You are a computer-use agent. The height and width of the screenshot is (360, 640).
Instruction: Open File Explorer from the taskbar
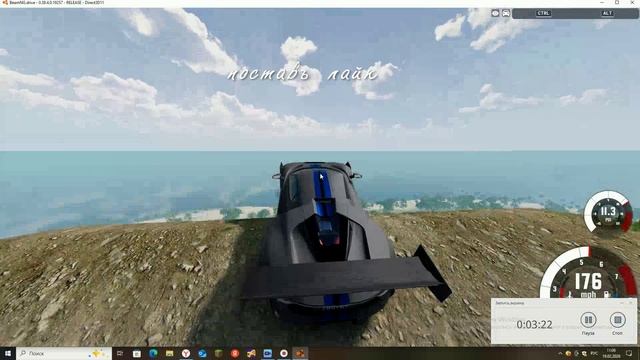click(x=169, y=353)
